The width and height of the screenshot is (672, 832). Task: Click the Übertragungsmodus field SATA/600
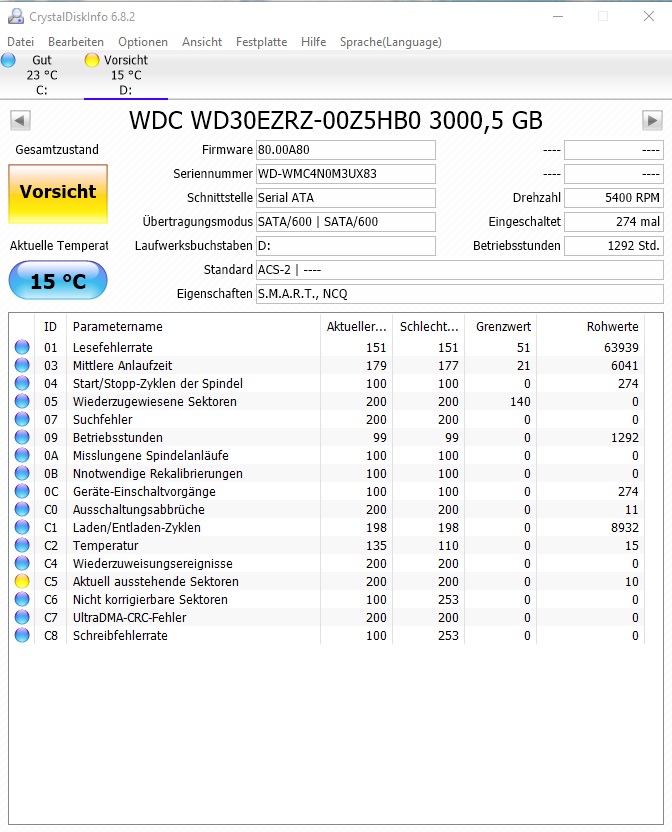(x=346, y=221)
